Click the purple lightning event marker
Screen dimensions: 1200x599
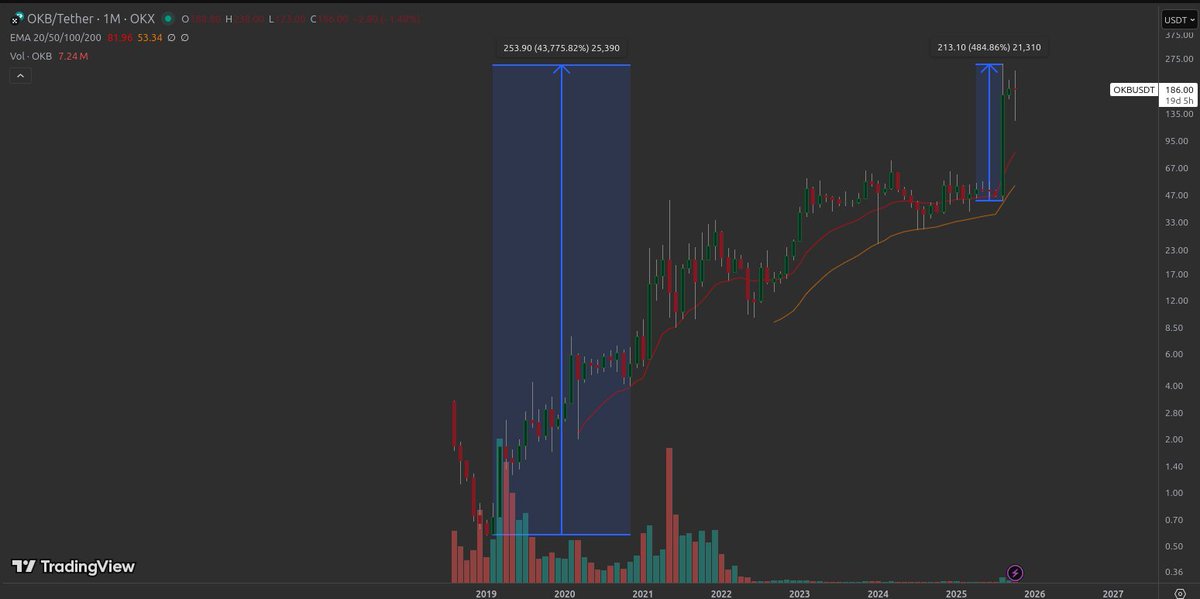point(1016,573)
